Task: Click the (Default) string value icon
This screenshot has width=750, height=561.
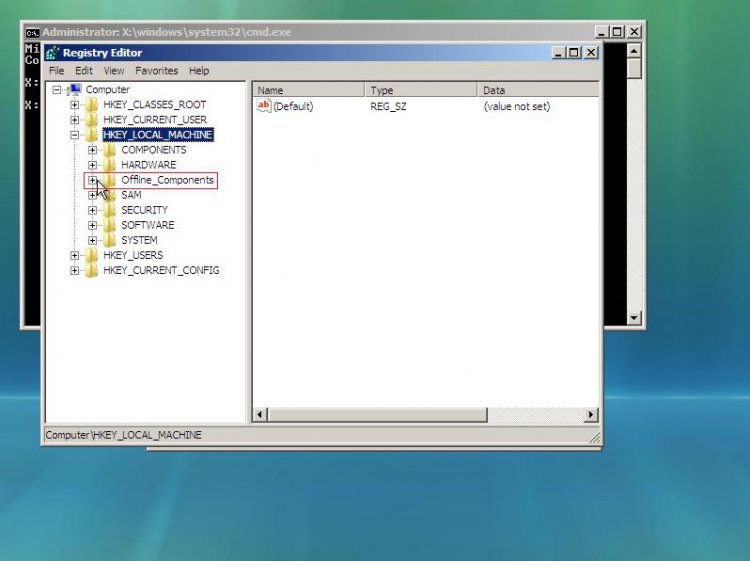Action: click(x=264, y=106)
